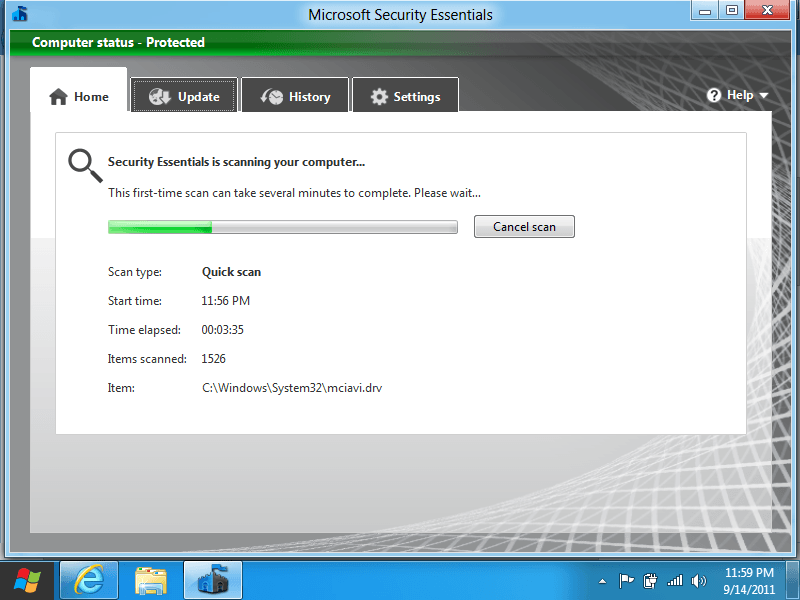Click the magnifying glass scan icon
This screenshot has height=600, width=800.
(x=84, y=166)
